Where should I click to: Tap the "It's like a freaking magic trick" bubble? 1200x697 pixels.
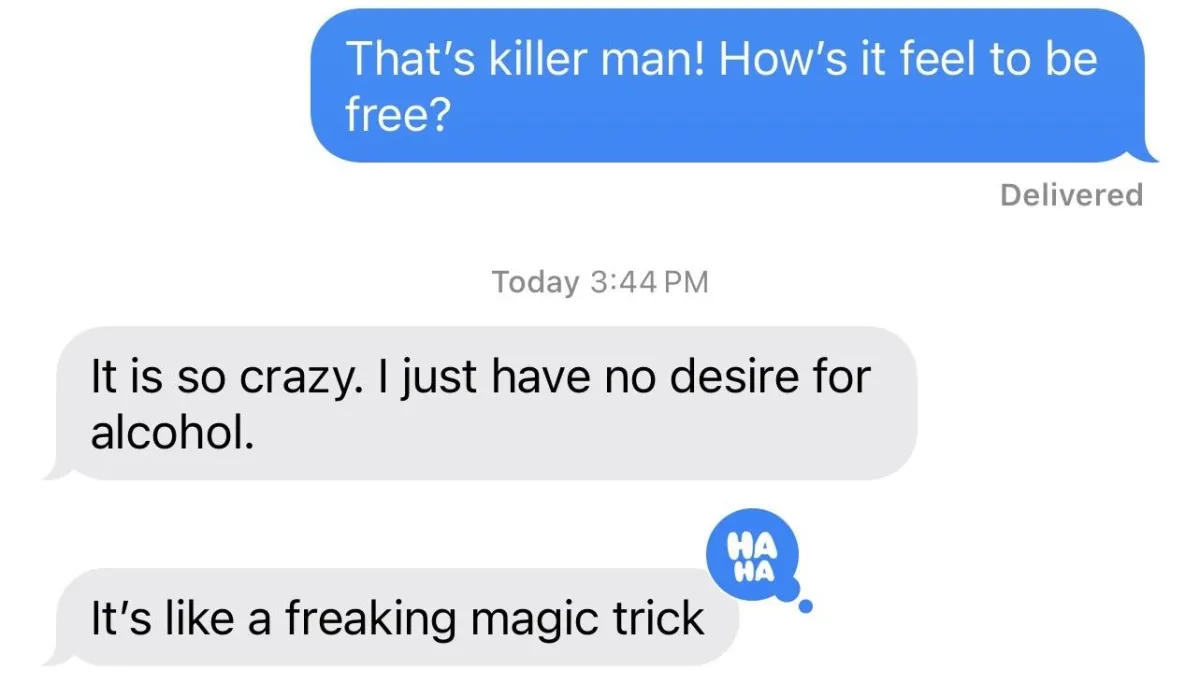click(397, 618)
